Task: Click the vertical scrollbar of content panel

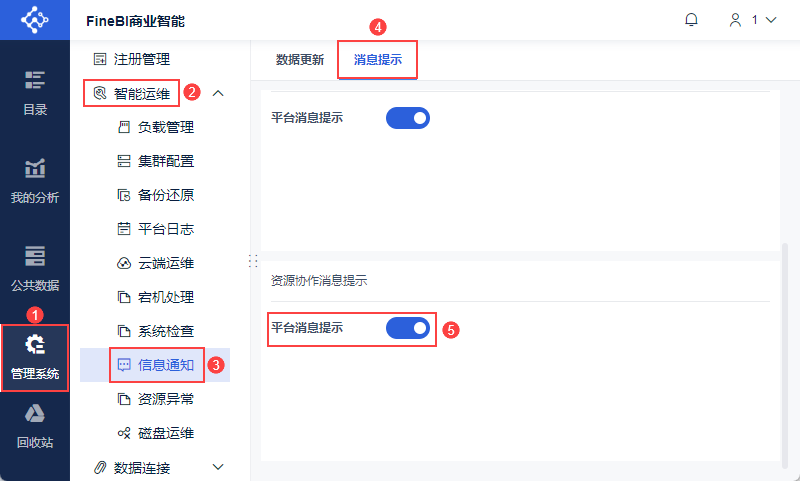Action: click(784, 350)
